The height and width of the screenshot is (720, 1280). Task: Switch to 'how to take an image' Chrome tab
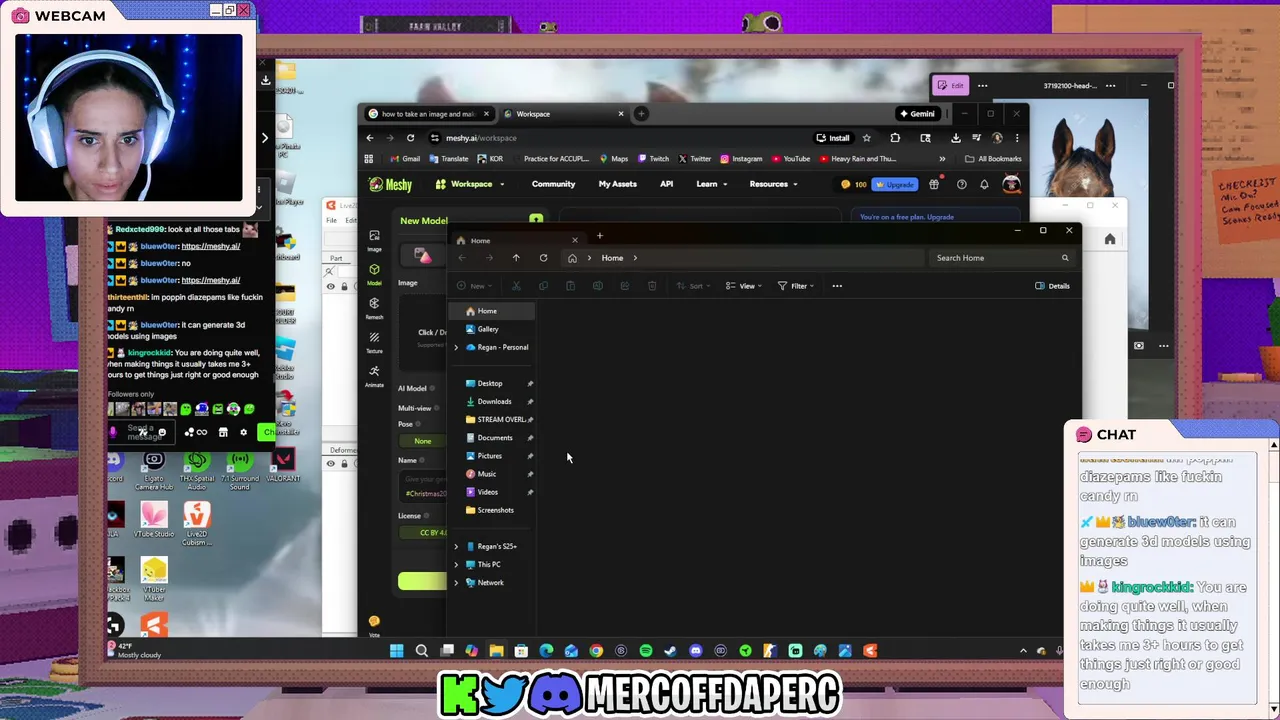(429, 114)
